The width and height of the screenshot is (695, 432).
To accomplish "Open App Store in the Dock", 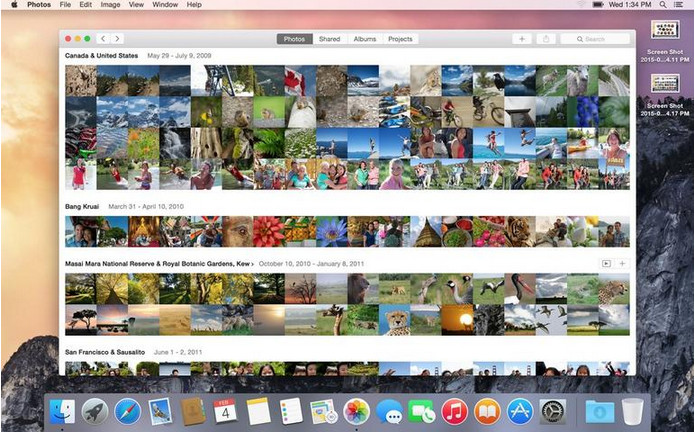I will coord(520,412).
